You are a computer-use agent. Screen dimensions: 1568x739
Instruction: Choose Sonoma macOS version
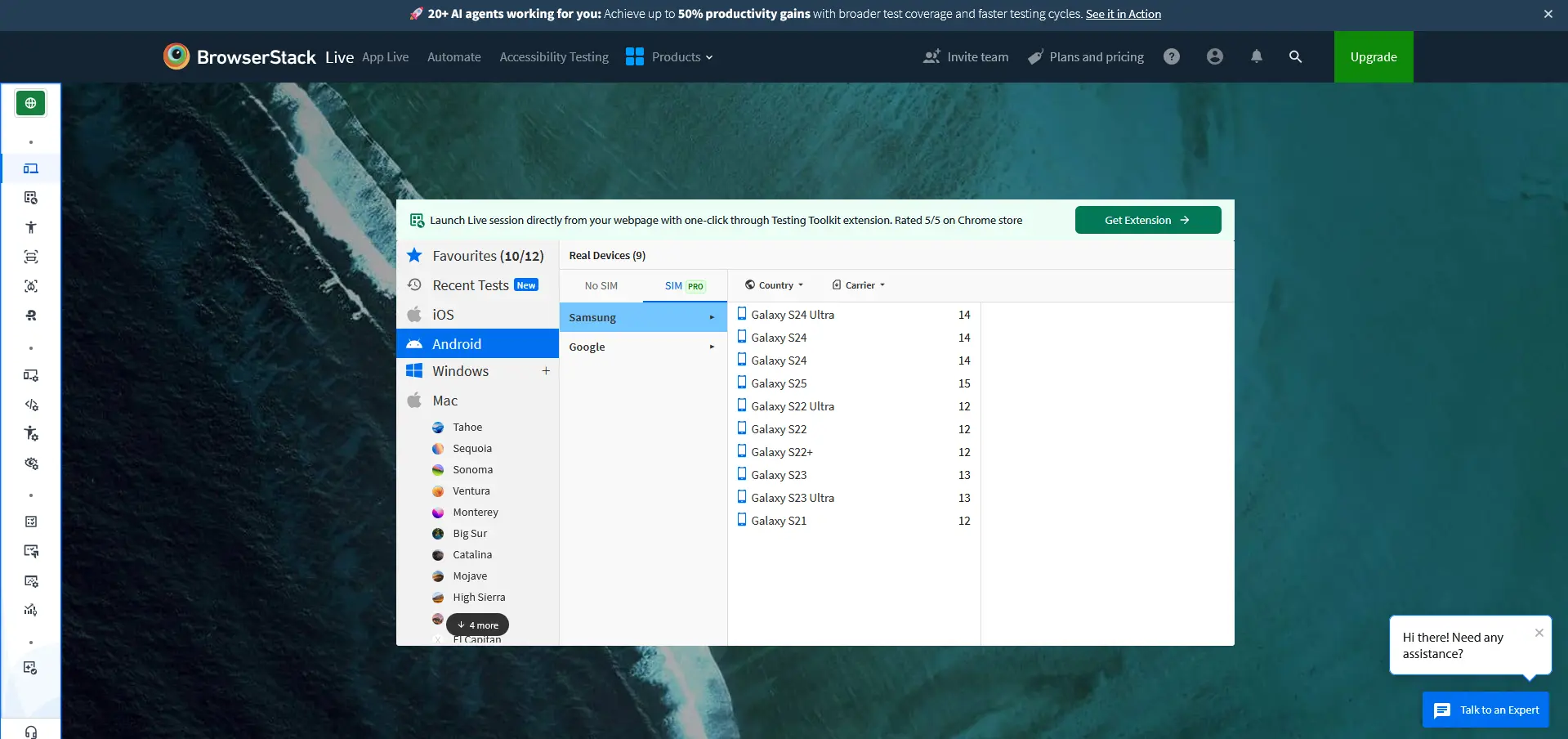472,470
